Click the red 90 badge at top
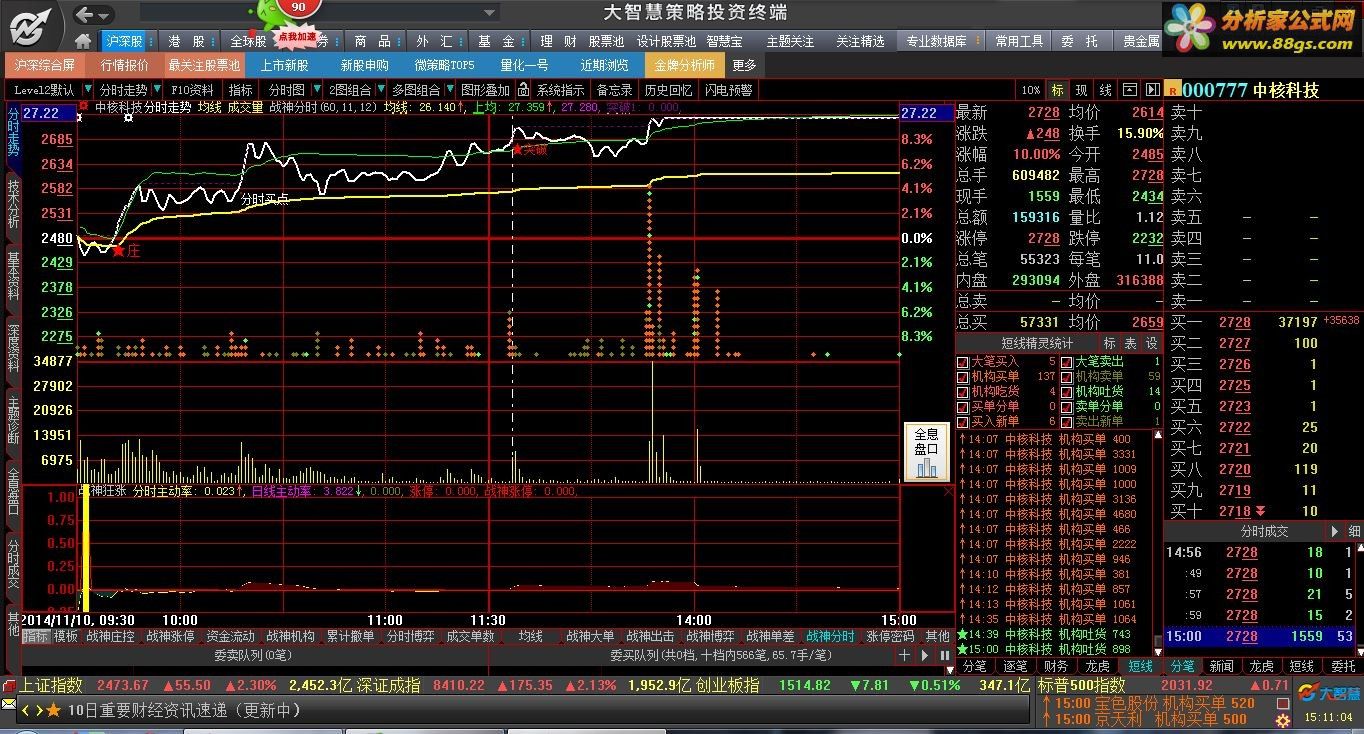Screen dimensions: 1364x734 tap(299, 7)
